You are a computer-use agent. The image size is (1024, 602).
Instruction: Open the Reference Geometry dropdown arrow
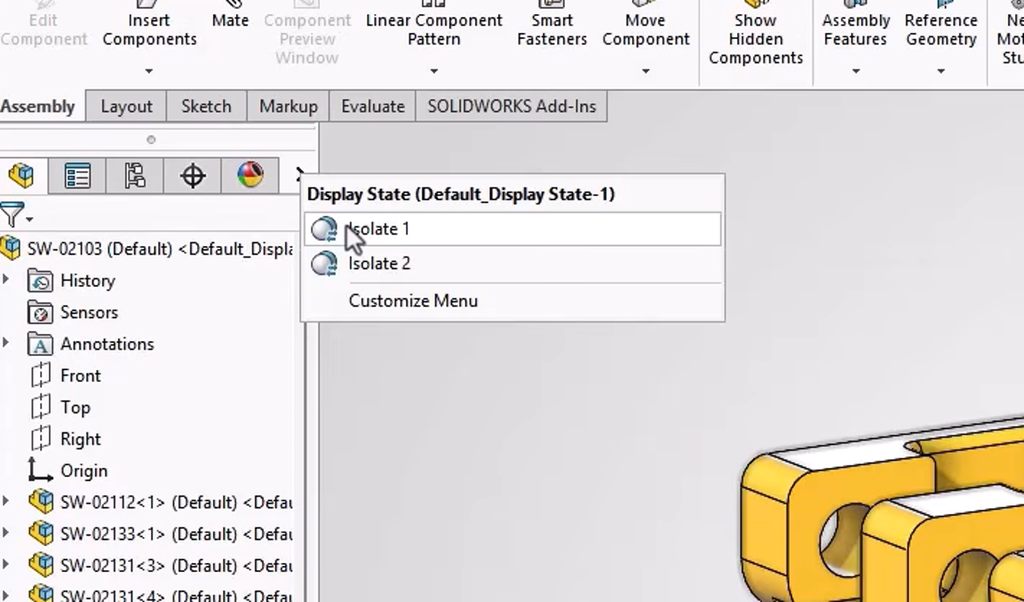[x=940, y=71]
